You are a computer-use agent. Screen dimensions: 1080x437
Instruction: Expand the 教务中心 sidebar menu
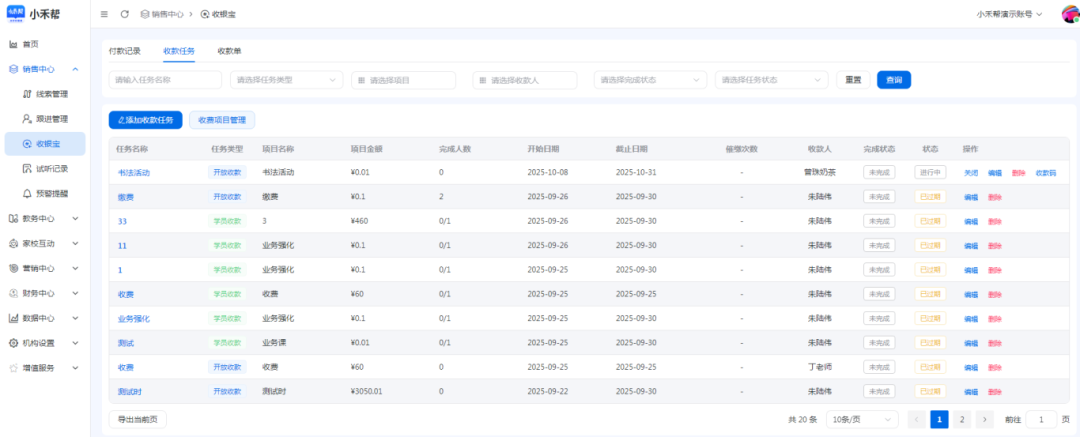click(x=45, y=218)
